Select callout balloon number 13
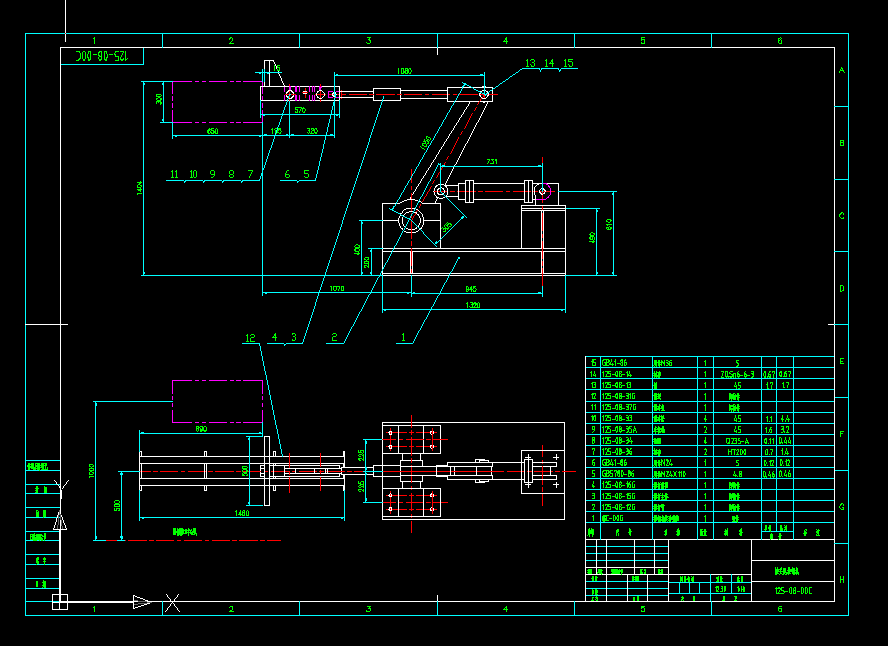The height and width of the screenshot is (646, 888). point(530,63)
